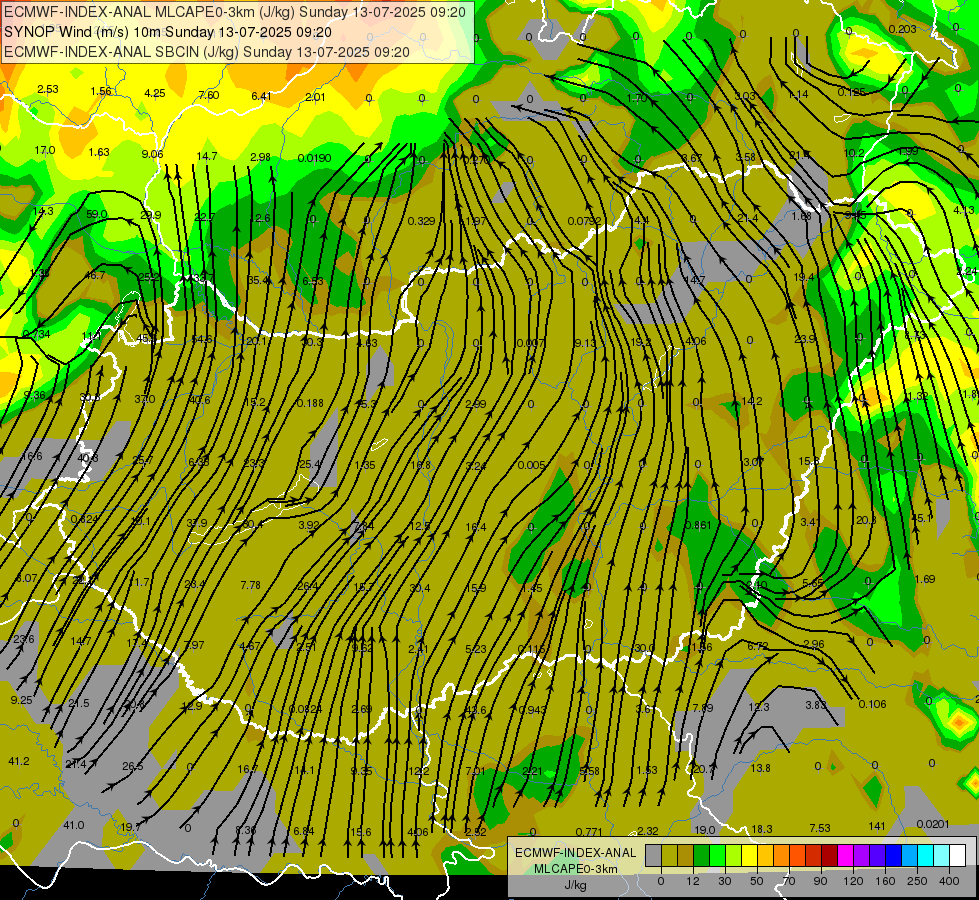Click the map value 0.188
The height and width of the screenshot is (900, 979).
(x=310, y=403)
